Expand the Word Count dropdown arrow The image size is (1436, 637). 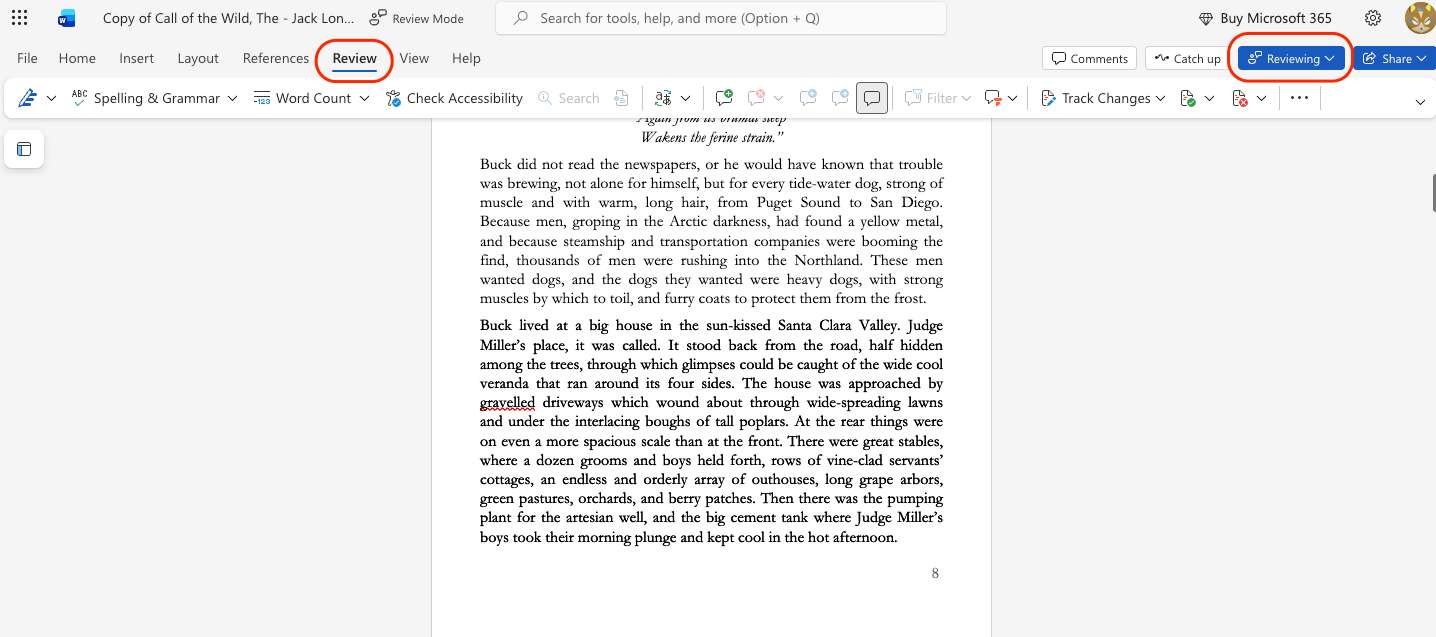[364, 98]
